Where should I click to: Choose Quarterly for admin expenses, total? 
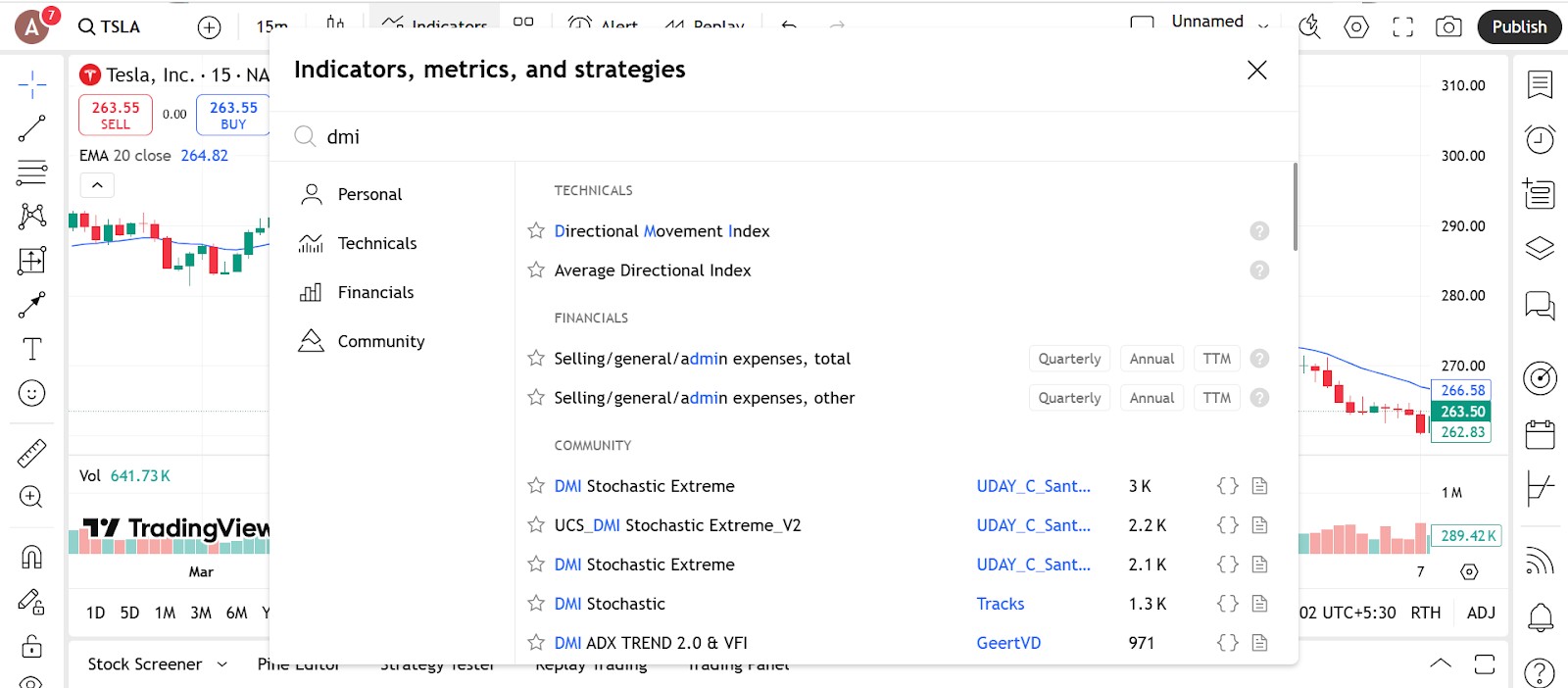(x=1069, y=359)
